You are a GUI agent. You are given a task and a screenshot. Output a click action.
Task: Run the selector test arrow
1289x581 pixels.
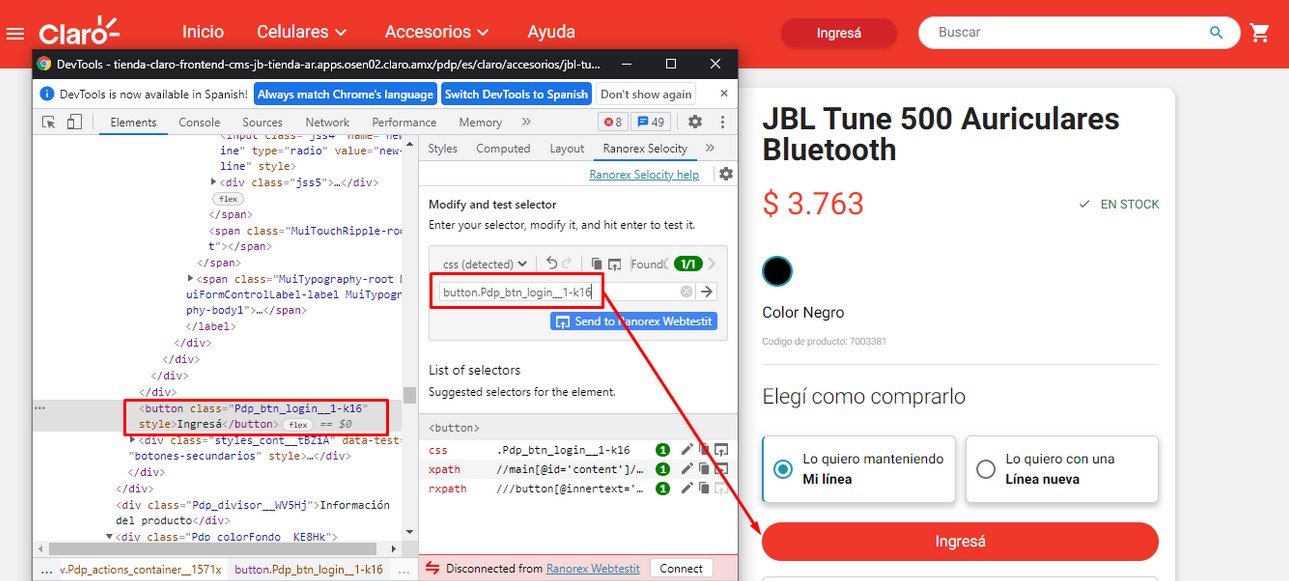click(x=707, y=292)
